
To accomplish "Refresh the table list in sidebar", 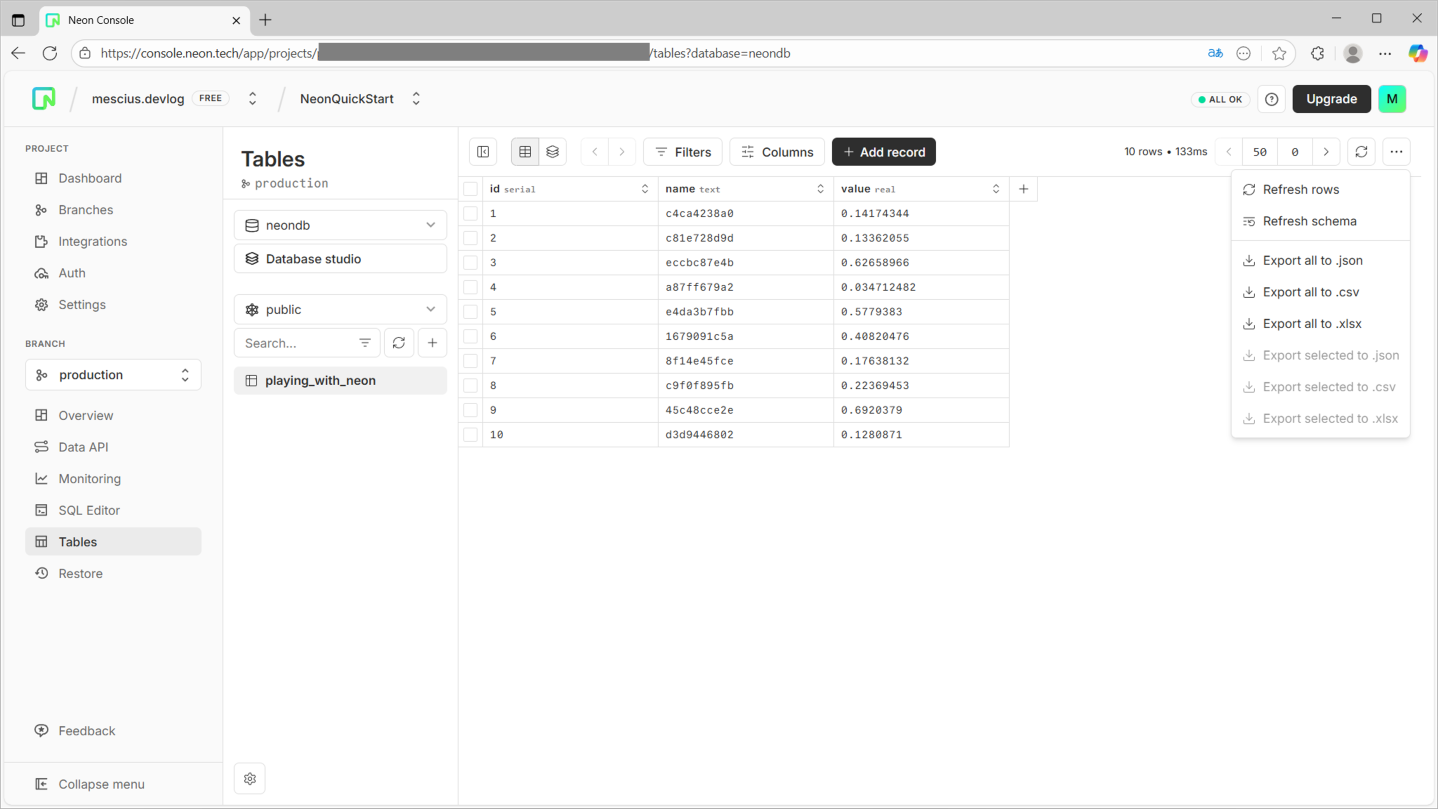I will click(399, 343).
